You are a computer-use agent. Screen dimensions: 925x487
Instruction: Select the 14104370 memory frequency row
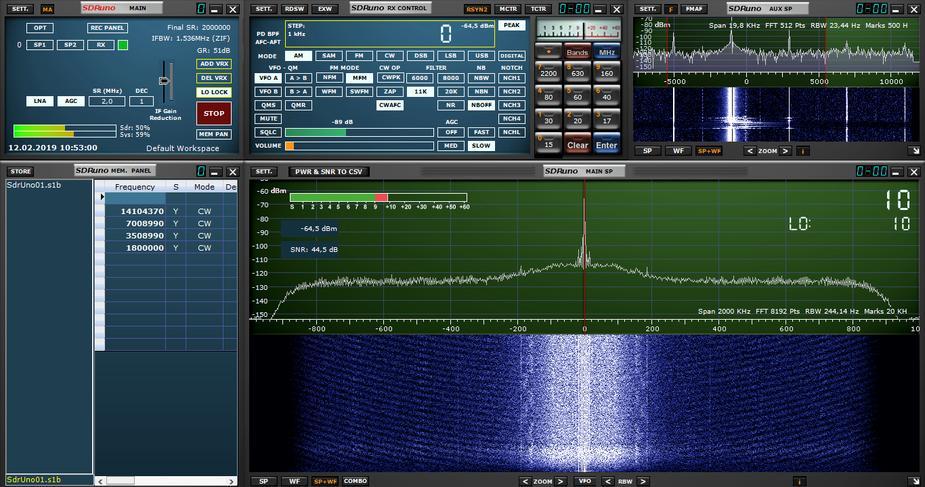click(x=171, y=211)
